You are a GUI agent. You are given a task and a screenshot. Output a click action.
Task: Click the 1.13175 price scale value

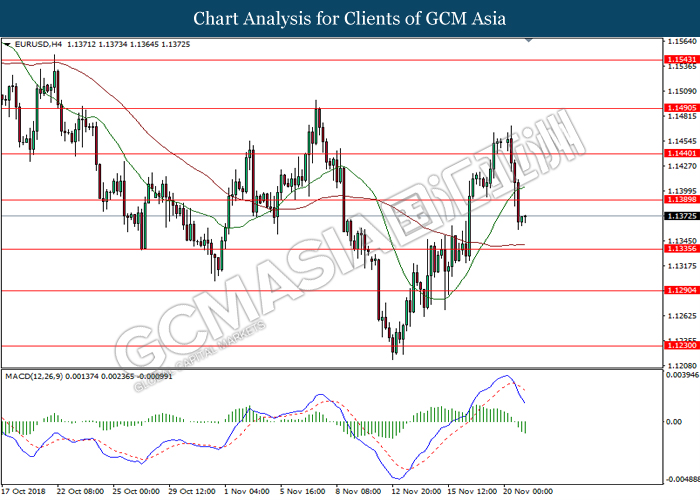[682, 266]
